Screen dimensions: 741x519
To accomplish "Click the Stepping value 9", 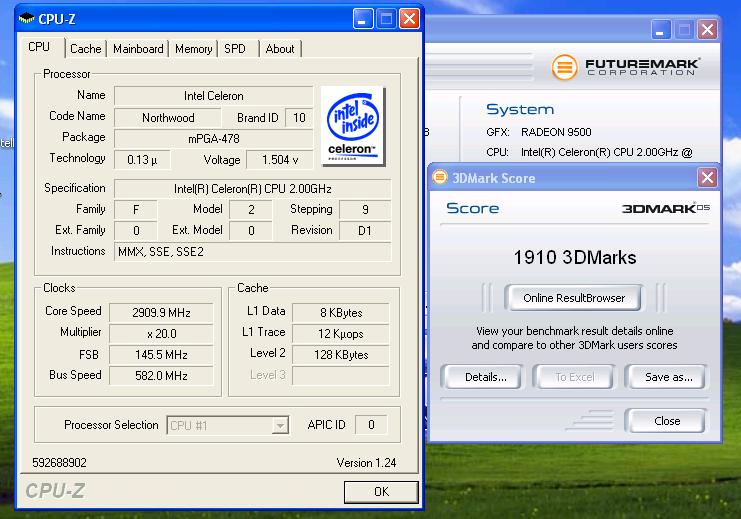I will 365,209.
